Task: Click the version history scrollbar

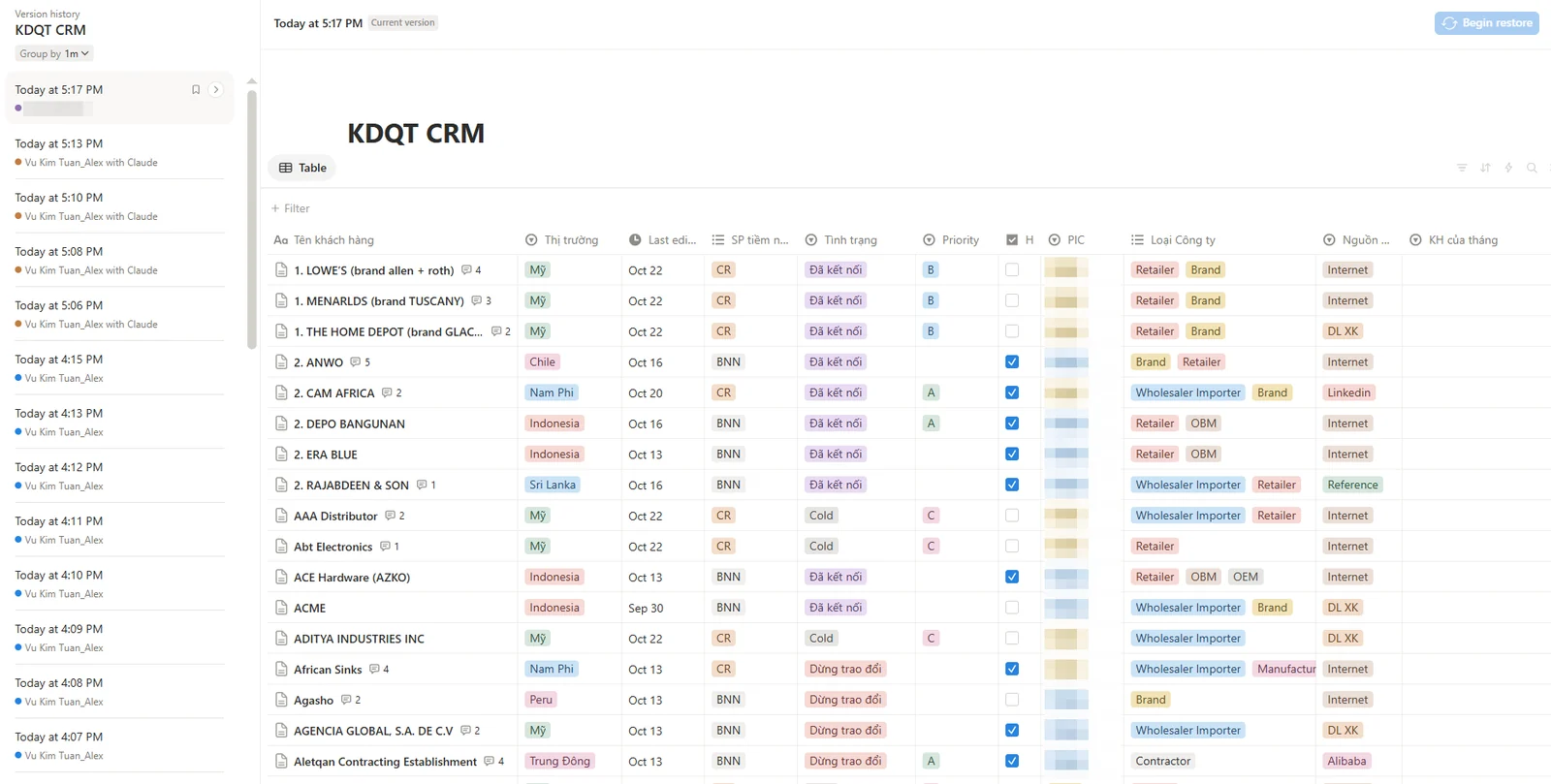Action: 252,218
